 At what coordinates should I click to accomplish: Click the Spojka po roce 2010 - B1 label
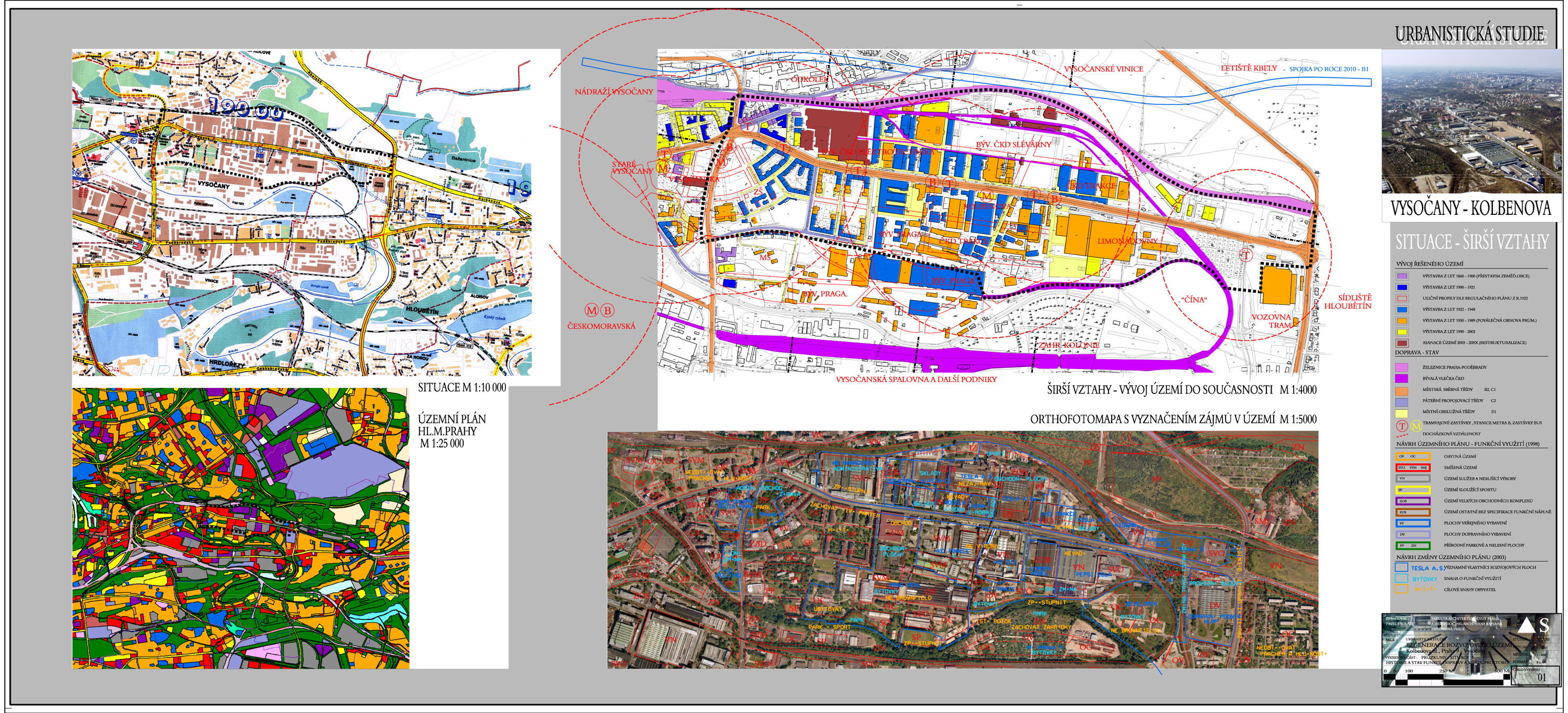[1329, 70]
